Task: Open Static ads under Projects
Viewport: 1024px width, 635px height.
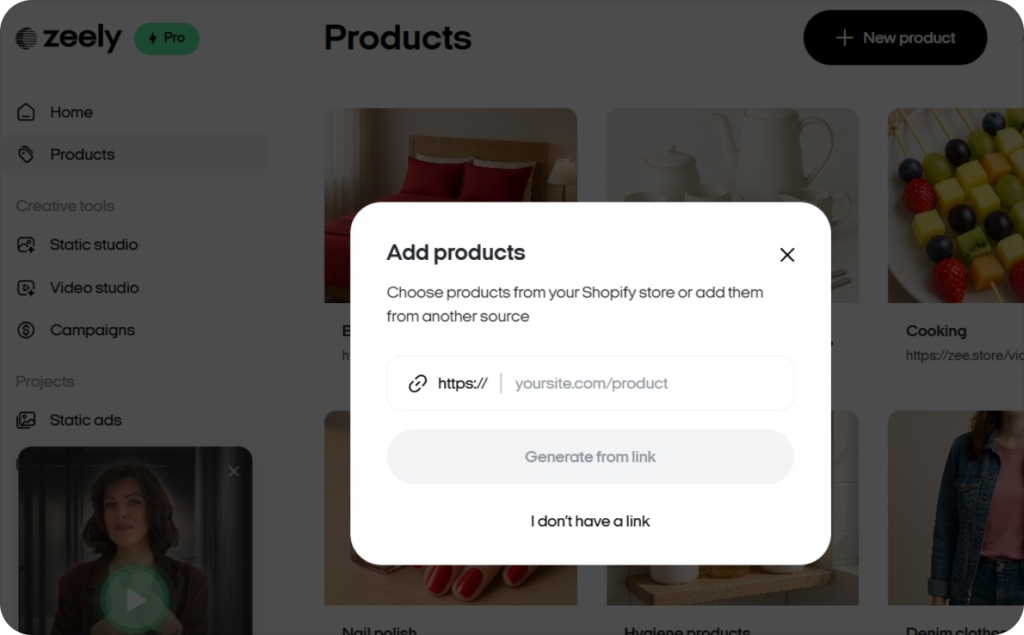Action: (28, 420)
